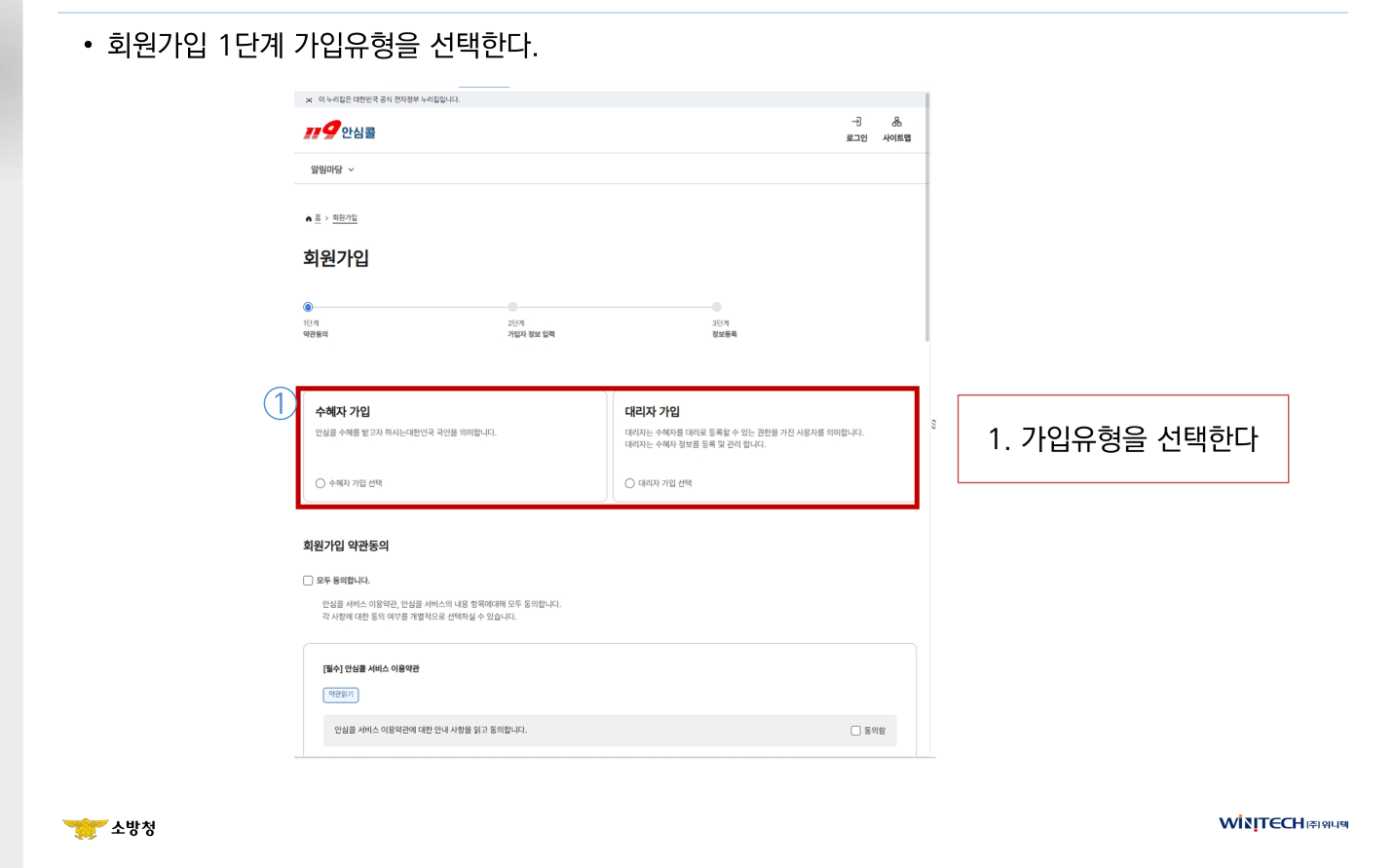Viewport: 1395px width, 868px height.
Task: Click the filled 1단계 step circle indicator
Action: click(309, 306)
